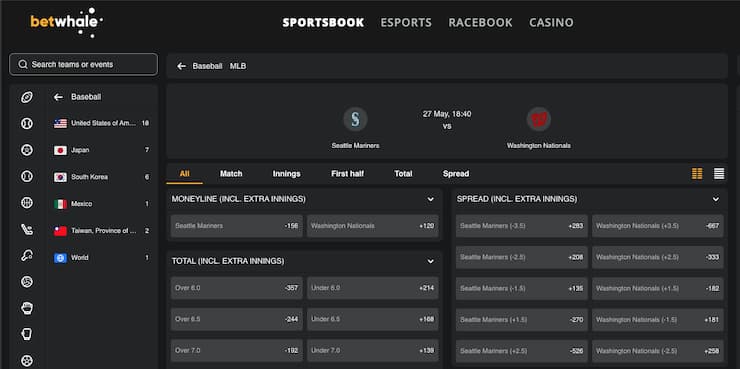Viewport: 740px width, 369px height.
Task: Open the American football sport icon
Action: coord(27,97)
